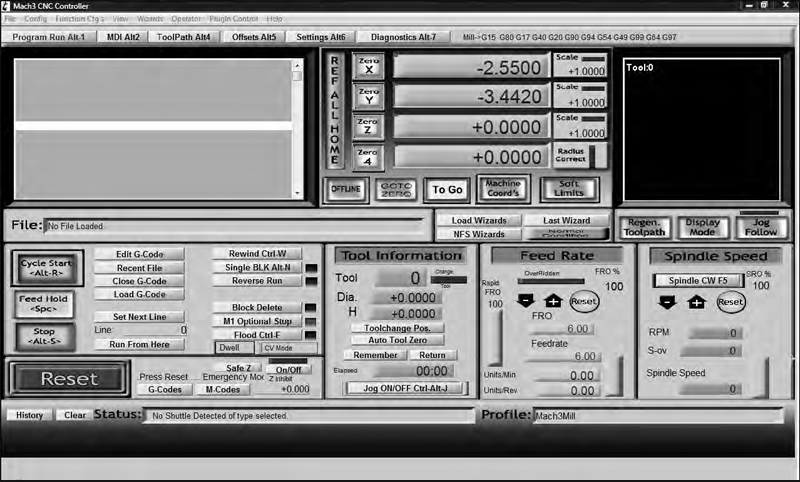The height and width of the screenshot is (482, 800).
Task: Zero the Y axis DRO
Action: (368, 96)
